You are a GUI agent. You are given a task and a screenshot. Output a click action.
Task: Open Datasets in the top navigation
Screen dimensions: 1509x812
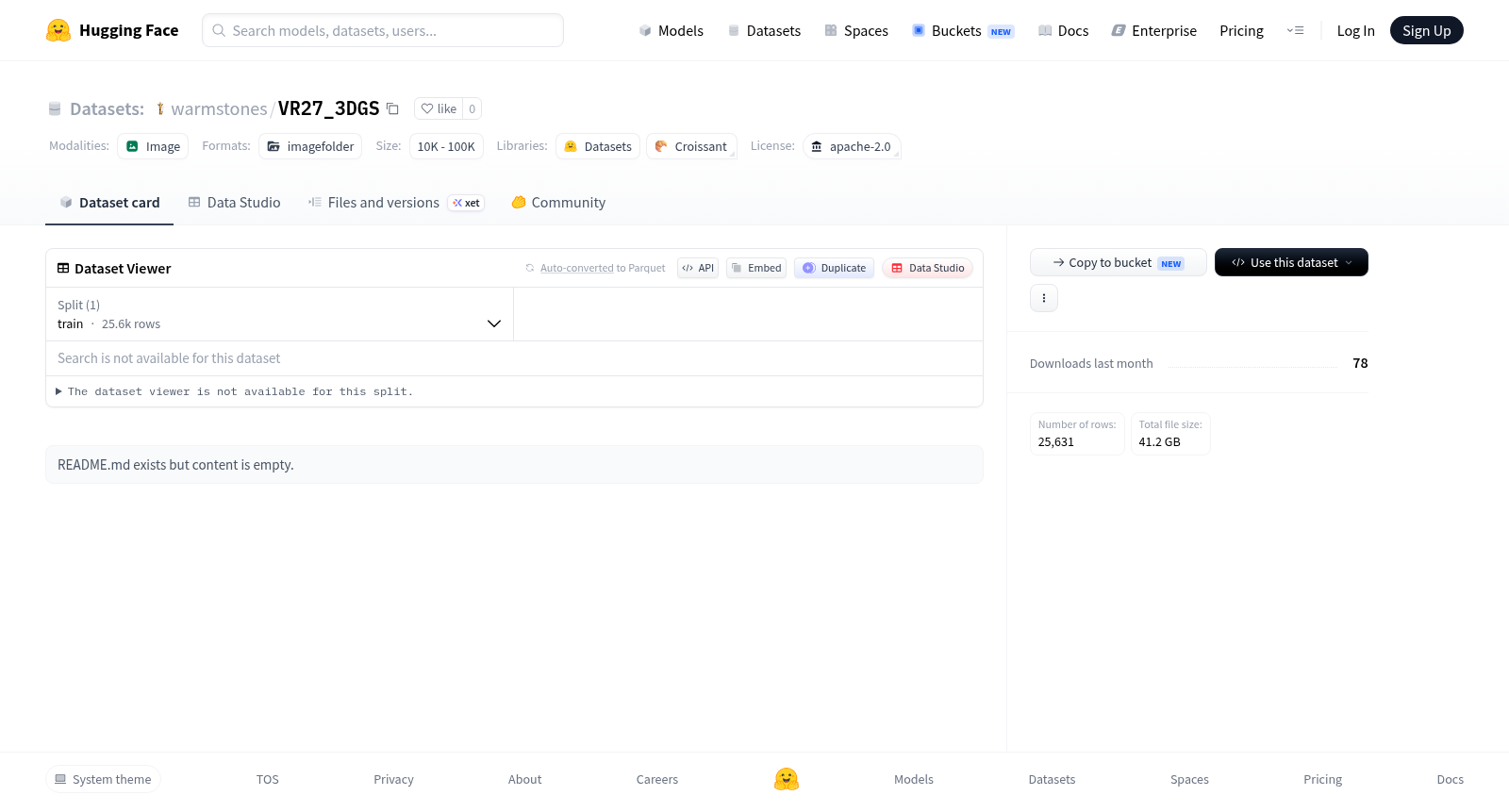pos(764,30)
